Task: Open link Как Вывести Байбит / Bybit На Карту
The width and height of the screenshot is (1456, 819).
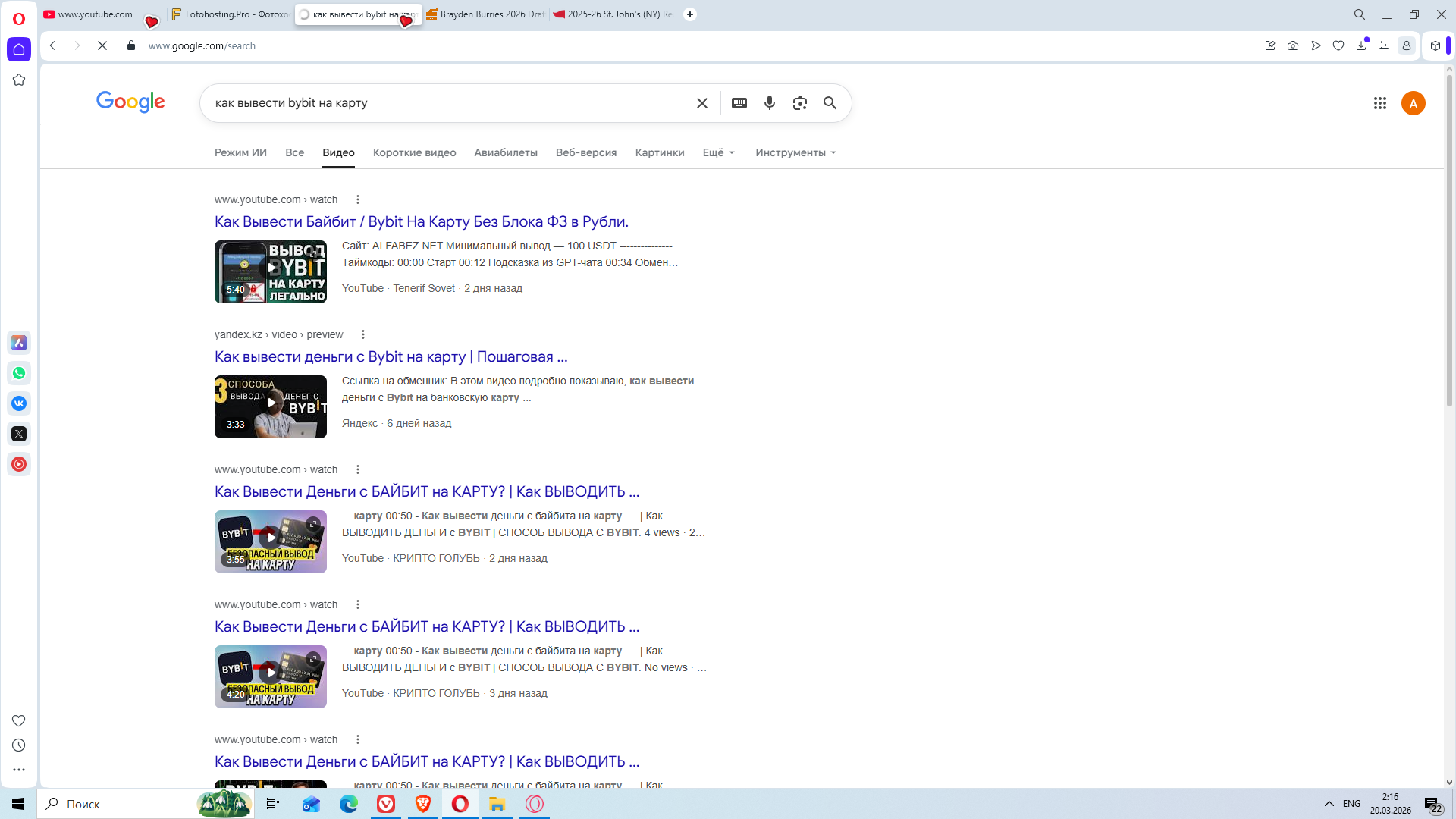Action: coord(421,221)
